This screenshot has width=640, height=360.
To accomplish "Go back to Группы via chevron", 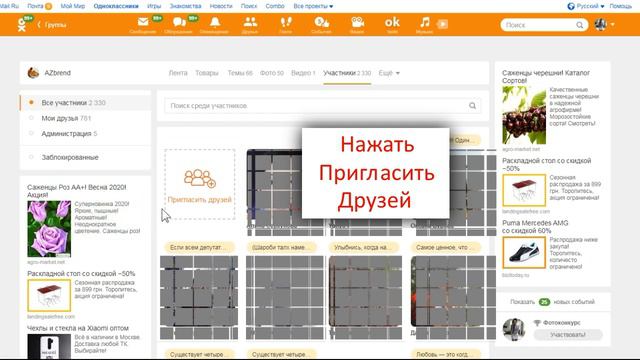I will tap(52, 25).
